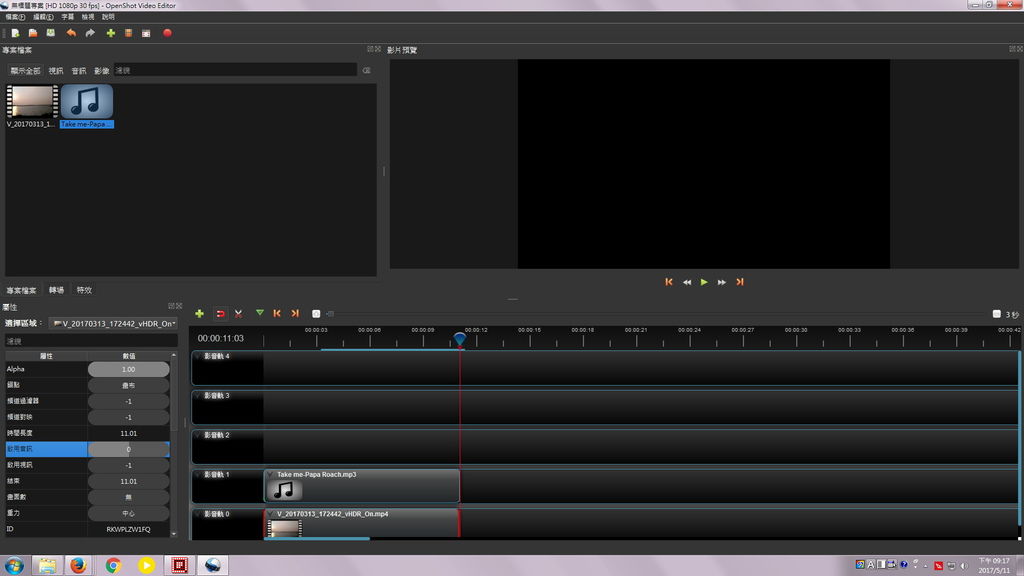Click the zoom in icon by the slider

(316, 313)
